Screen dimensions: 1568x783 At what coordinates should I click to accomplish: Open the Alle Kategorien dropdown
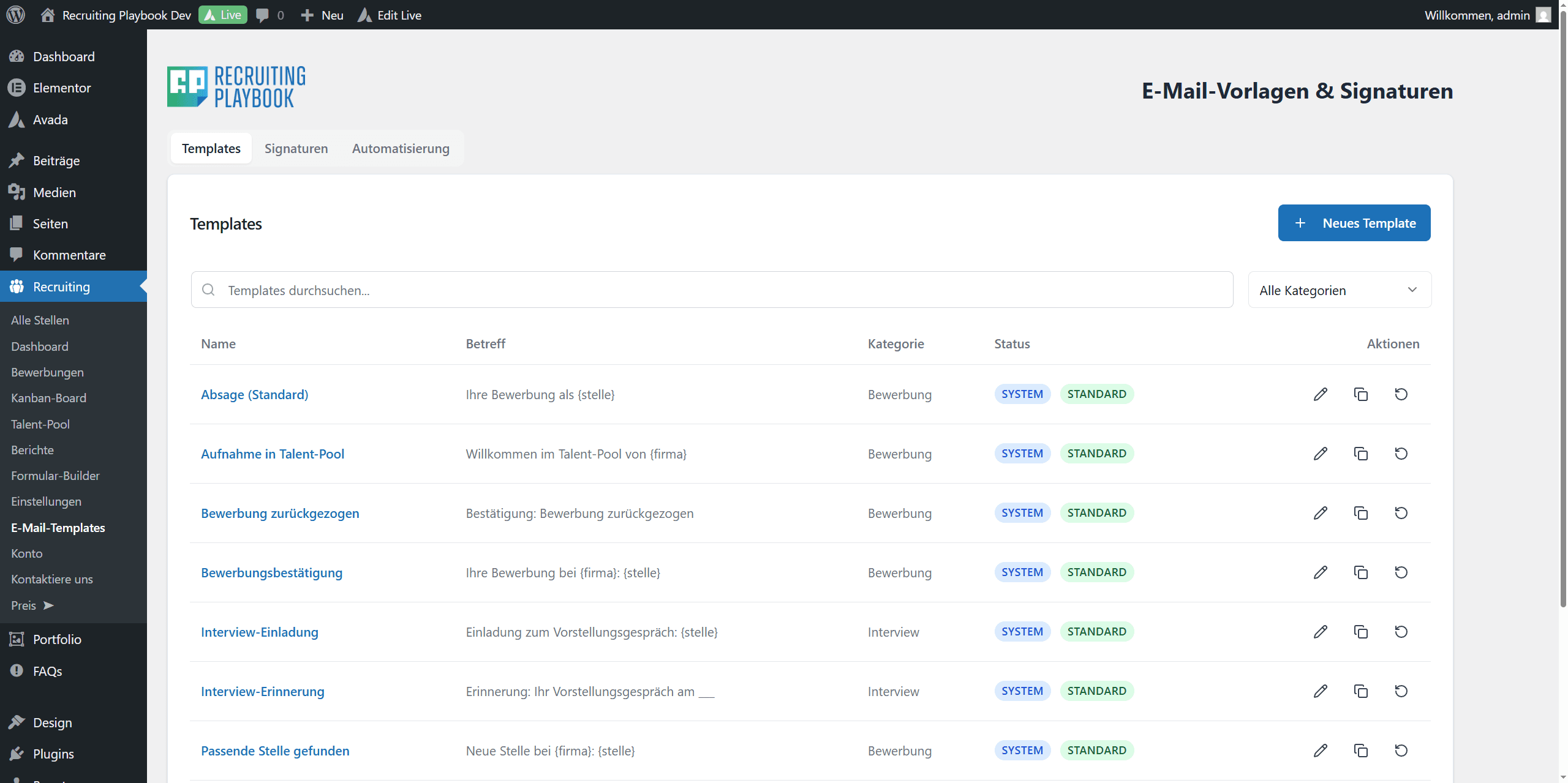1339,290
